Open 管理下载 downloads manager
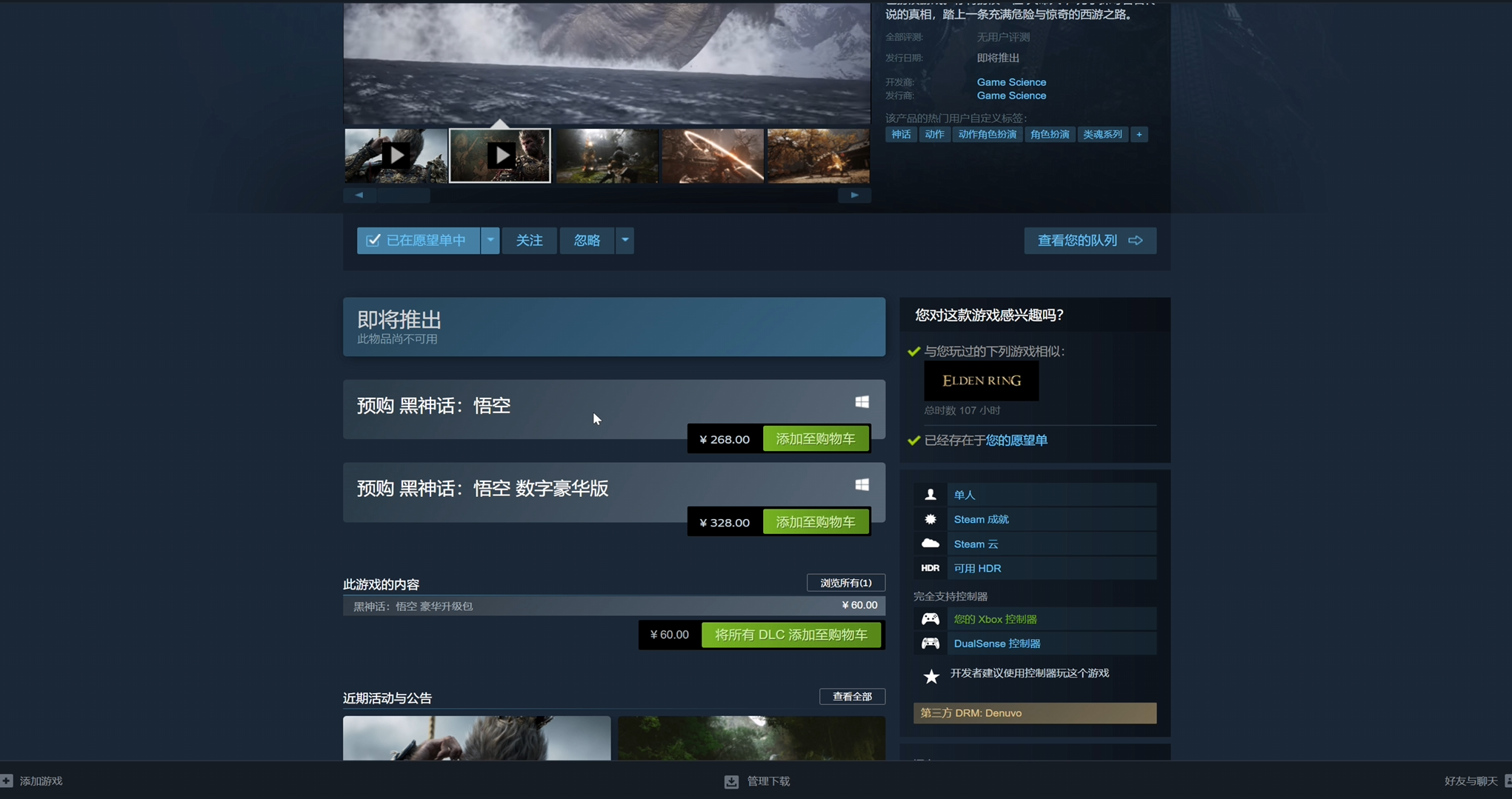Image resolution: width=1512 pixels, height=799 pixels. tap(768, 781)
